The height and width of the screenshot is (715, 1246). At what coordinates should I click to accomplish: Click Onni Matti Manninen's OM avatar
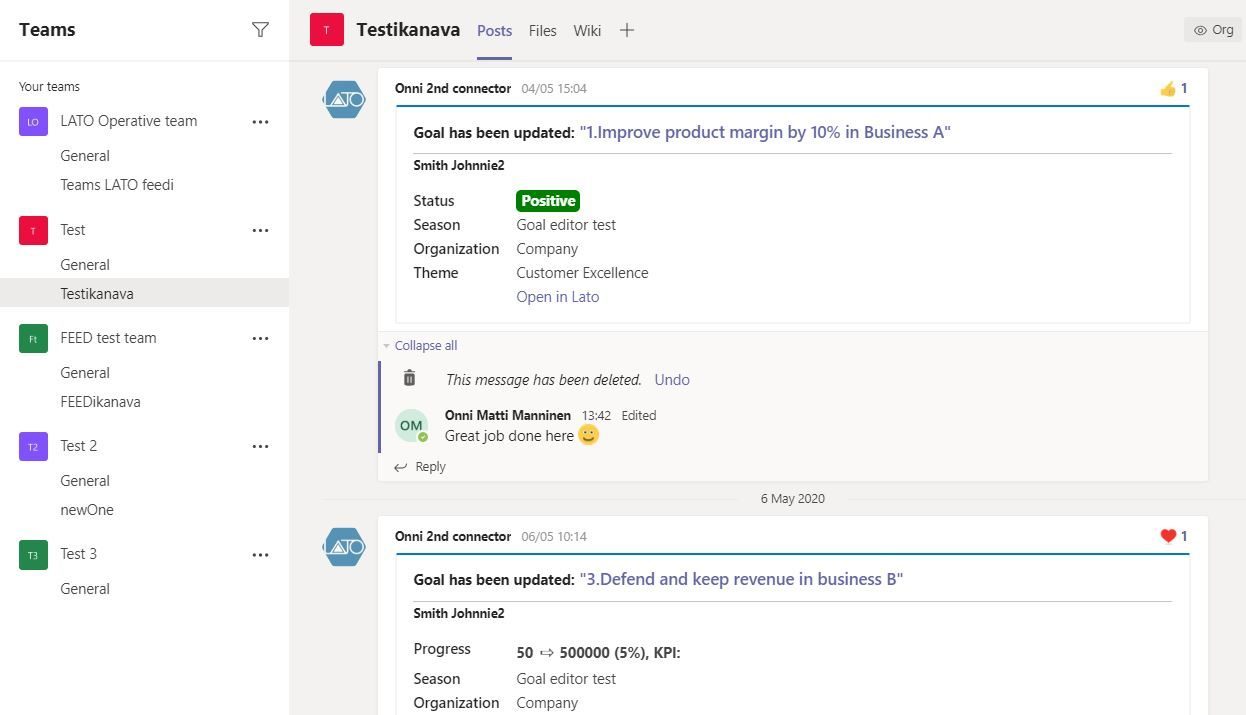411,425
